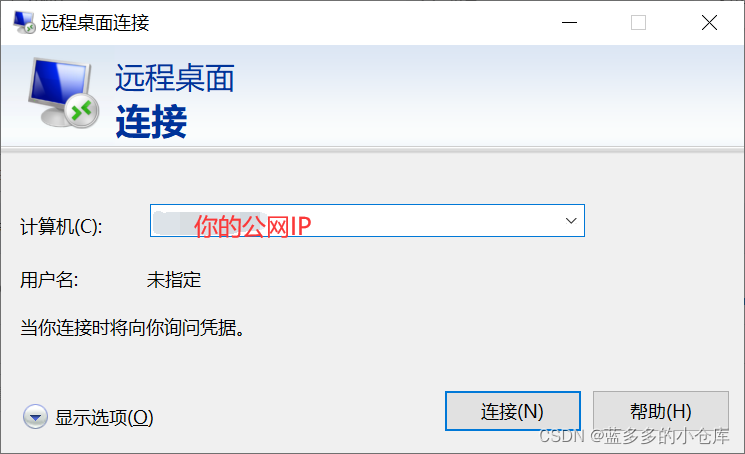Image resolution: width=745 pixels, height=454 pixels.
Task: Click the large Remote Desktop monitor icon
Action: point(63,93)
